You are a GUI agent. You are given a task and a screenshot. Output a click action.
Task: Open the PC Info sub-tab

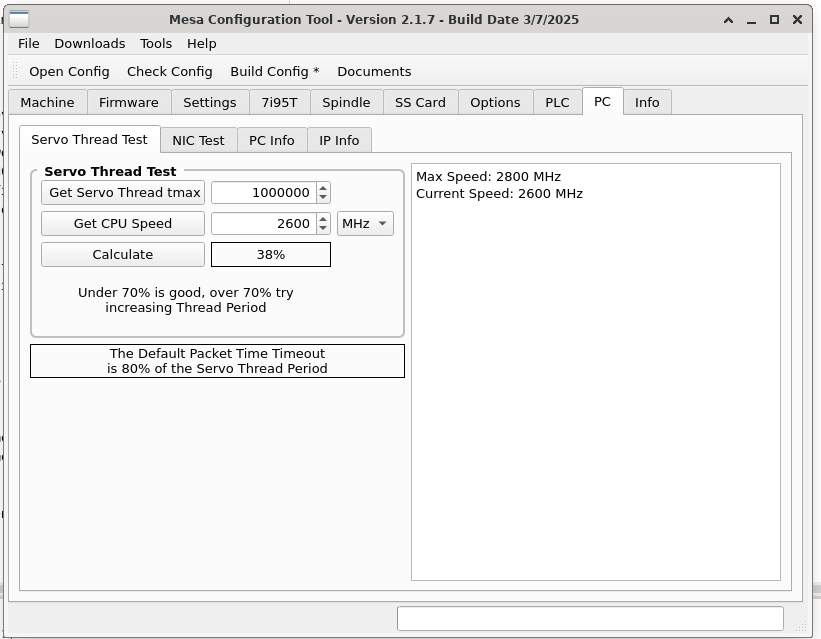pyautogui.click(x=272, y=140)
